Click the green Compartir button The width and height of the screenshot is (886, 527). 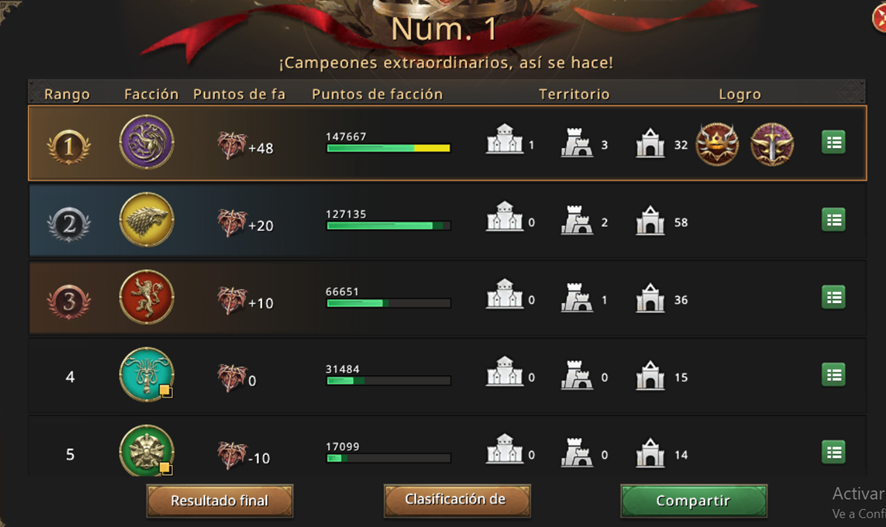[x=693, y=500]
